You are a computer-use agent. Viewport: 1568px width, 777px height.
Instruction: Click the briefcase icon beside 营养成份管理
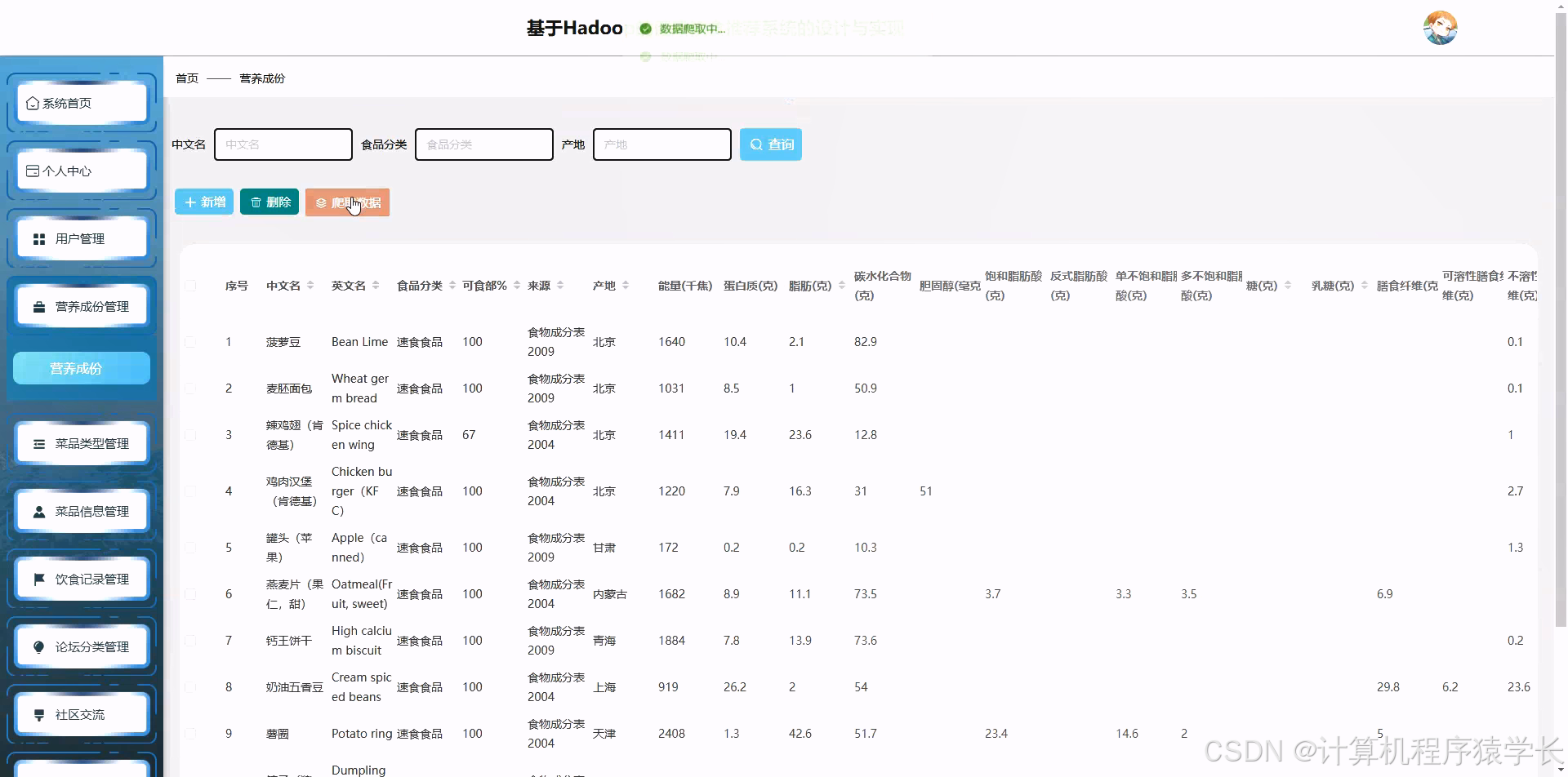pyautogui.click(x=38, y=307)
